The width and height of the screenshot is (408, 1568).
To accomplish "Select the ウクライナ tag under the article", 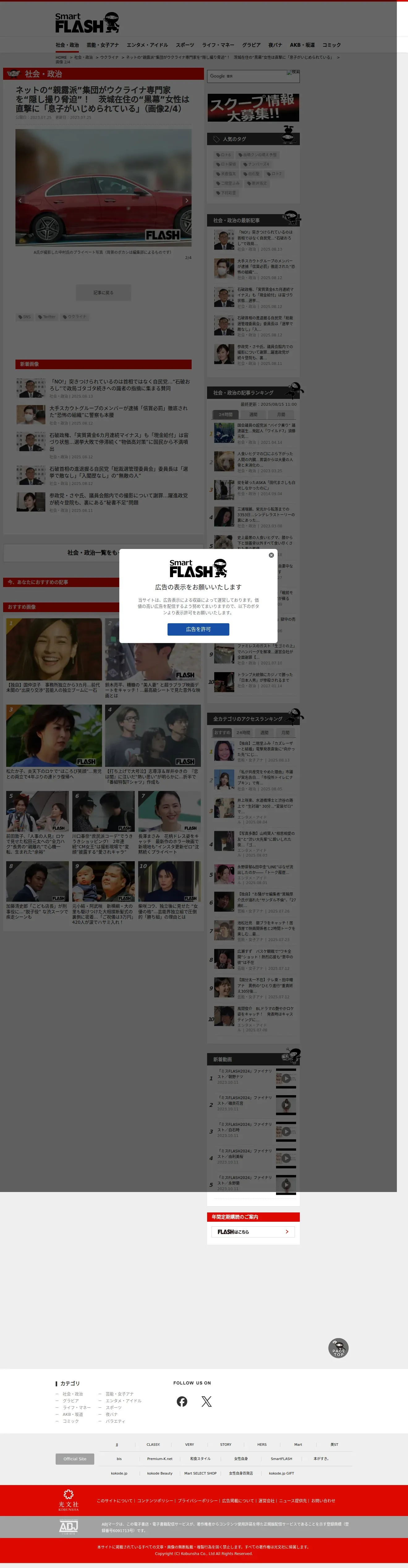I will (75, 317).
